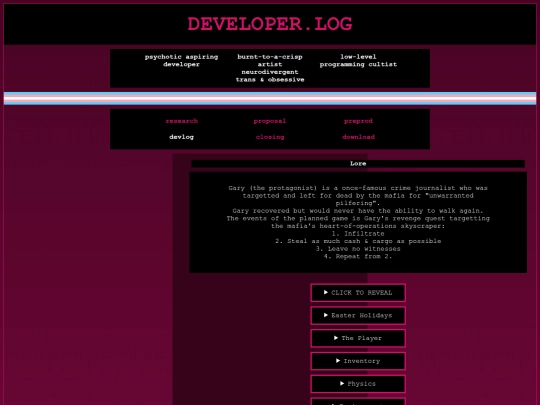
Task: Click the text 'psychotic aspiring developer'
Action: point(181,61)
